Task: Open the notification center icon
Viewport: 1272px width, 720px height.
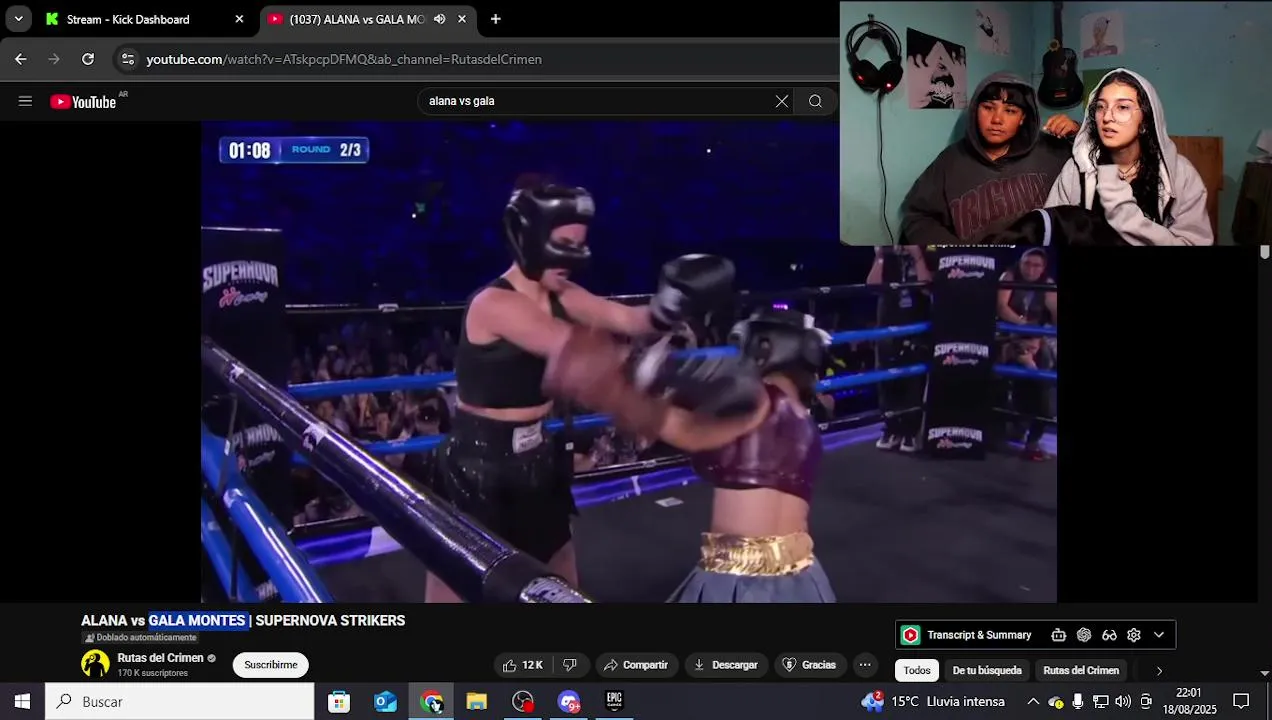Action: click(x=1241, y=702)
